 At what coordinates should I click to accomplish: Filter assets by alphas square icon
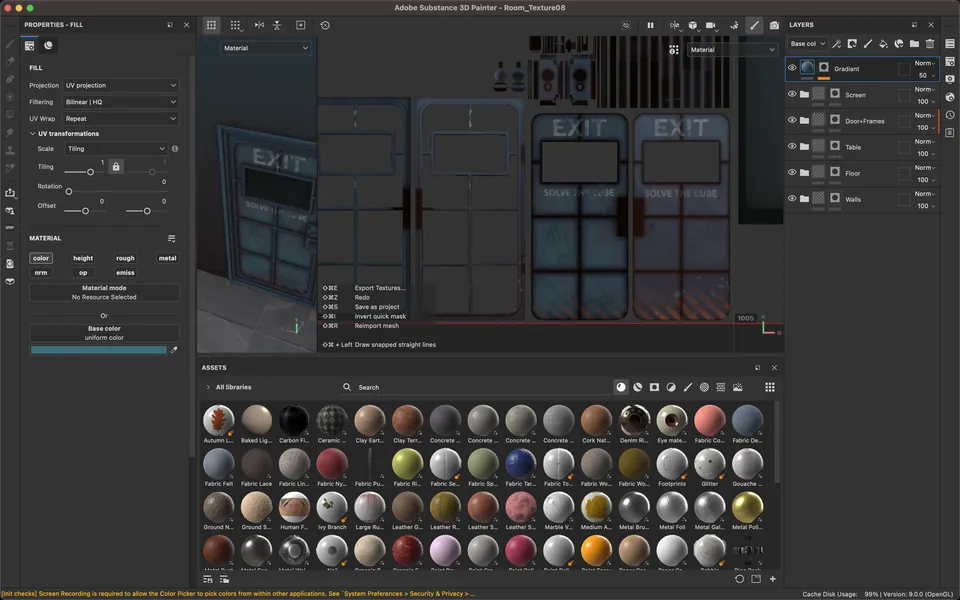coord(654,387)
